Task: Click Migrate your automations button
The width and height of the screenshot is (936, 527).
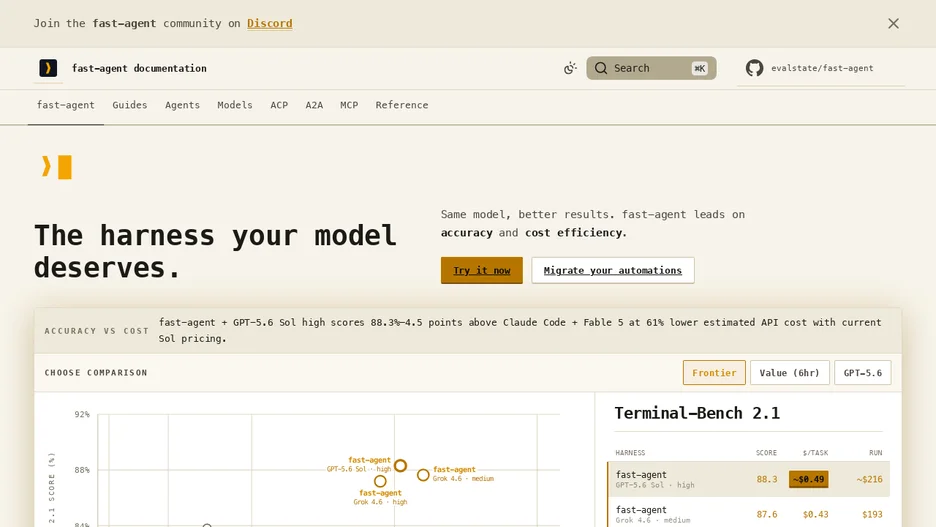Action: click(612, 270)
